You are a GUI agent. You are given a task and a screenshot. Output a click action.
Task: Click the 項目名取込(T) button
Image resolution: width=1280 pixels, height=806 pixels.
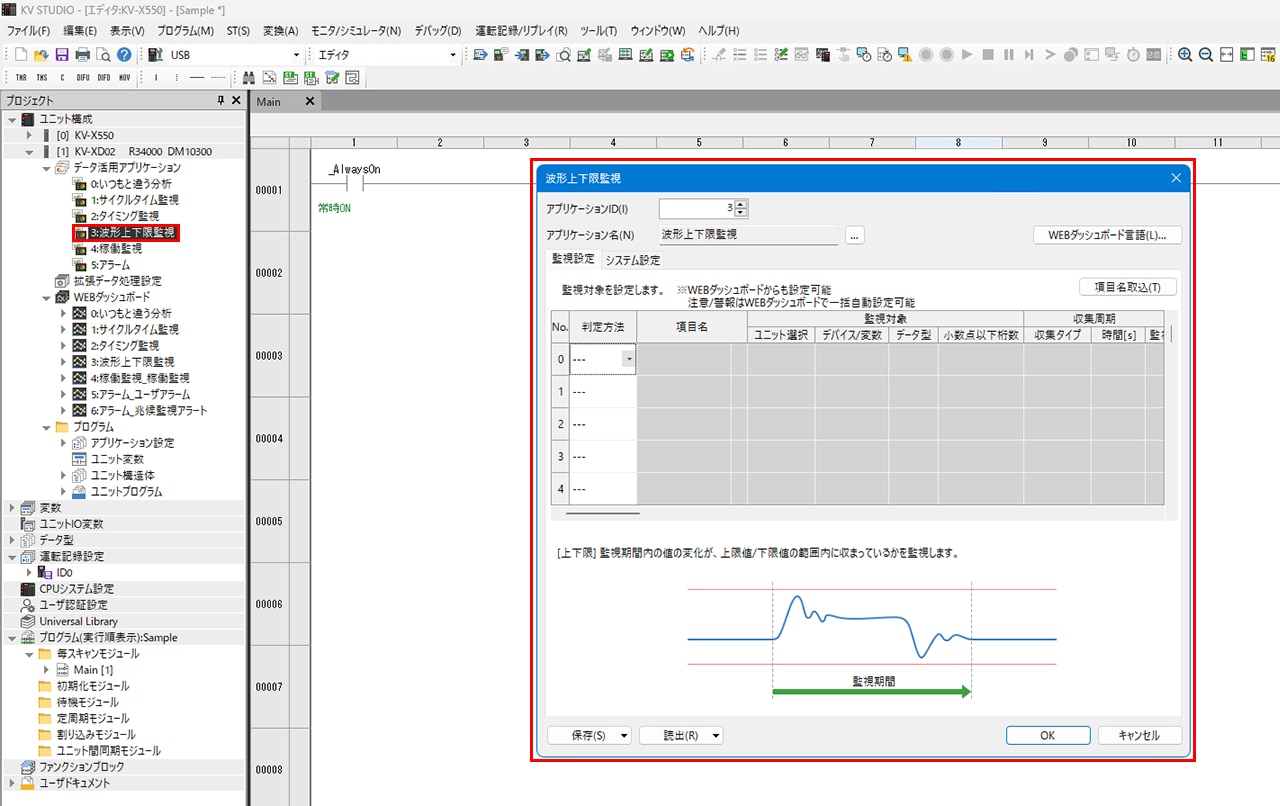point(1127,287)
